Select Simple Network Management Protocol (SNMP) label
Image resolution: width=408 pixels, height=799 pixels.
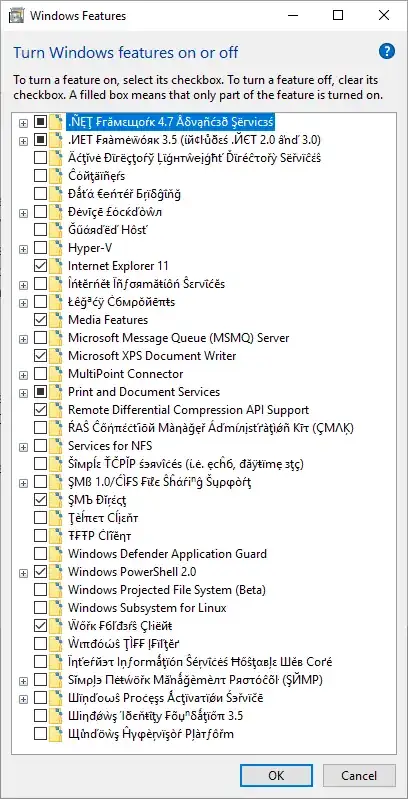(x=195, y=680)
